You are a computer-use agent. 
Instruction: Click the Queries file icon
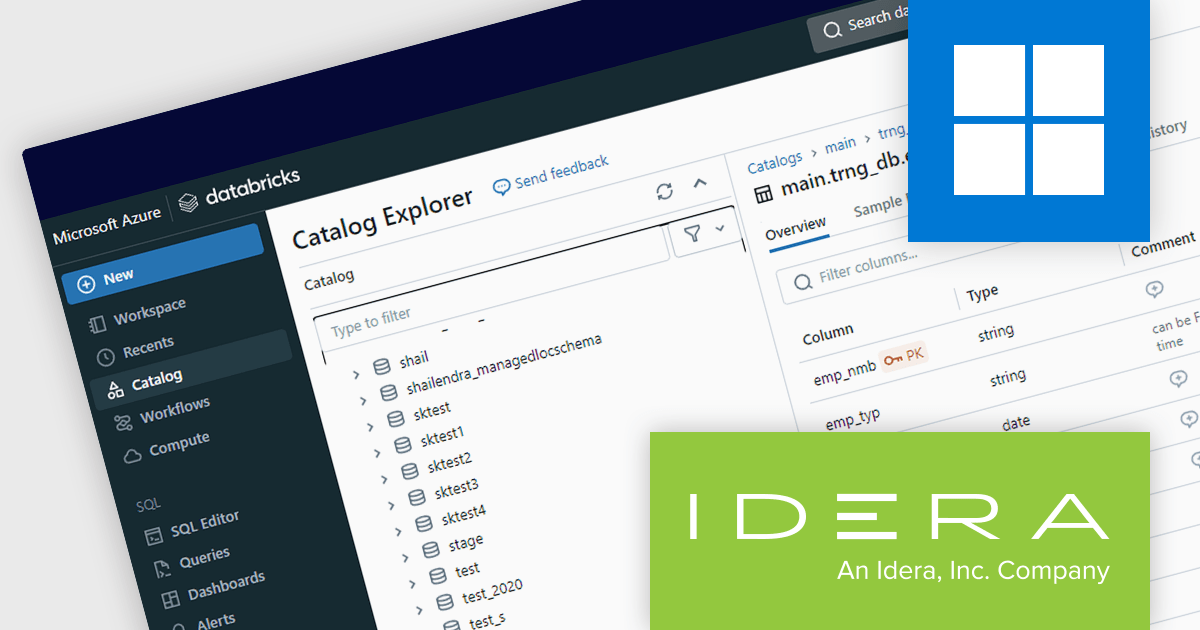tap(162, 570)
